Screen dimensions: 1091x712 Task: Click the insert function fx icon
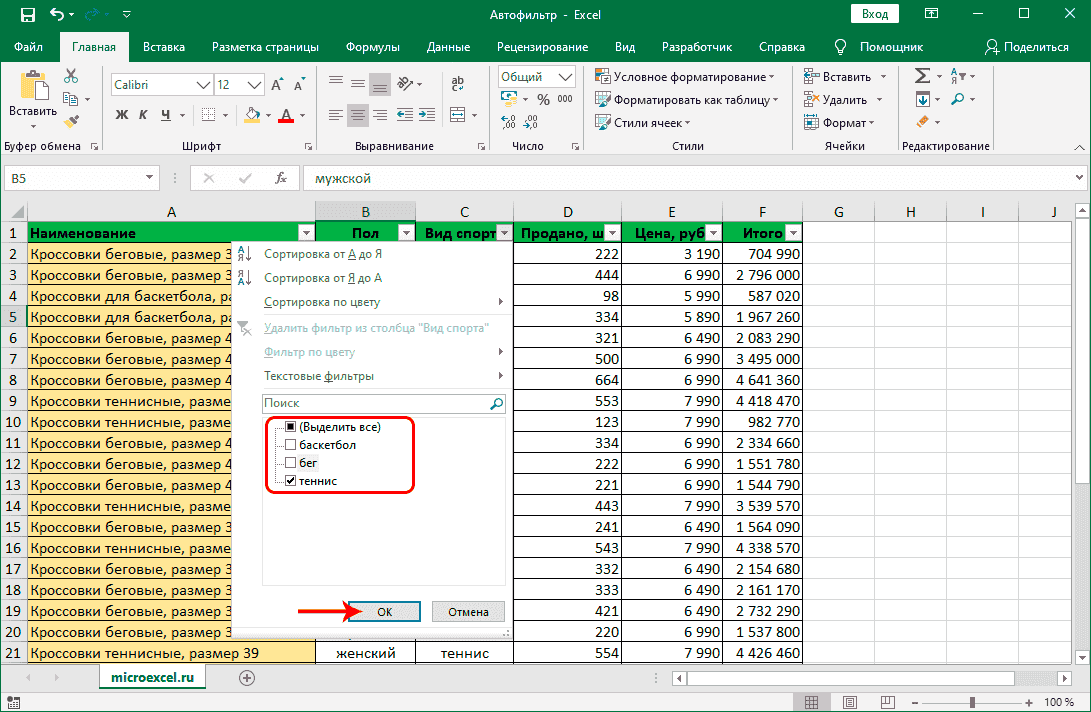point(281,179)
